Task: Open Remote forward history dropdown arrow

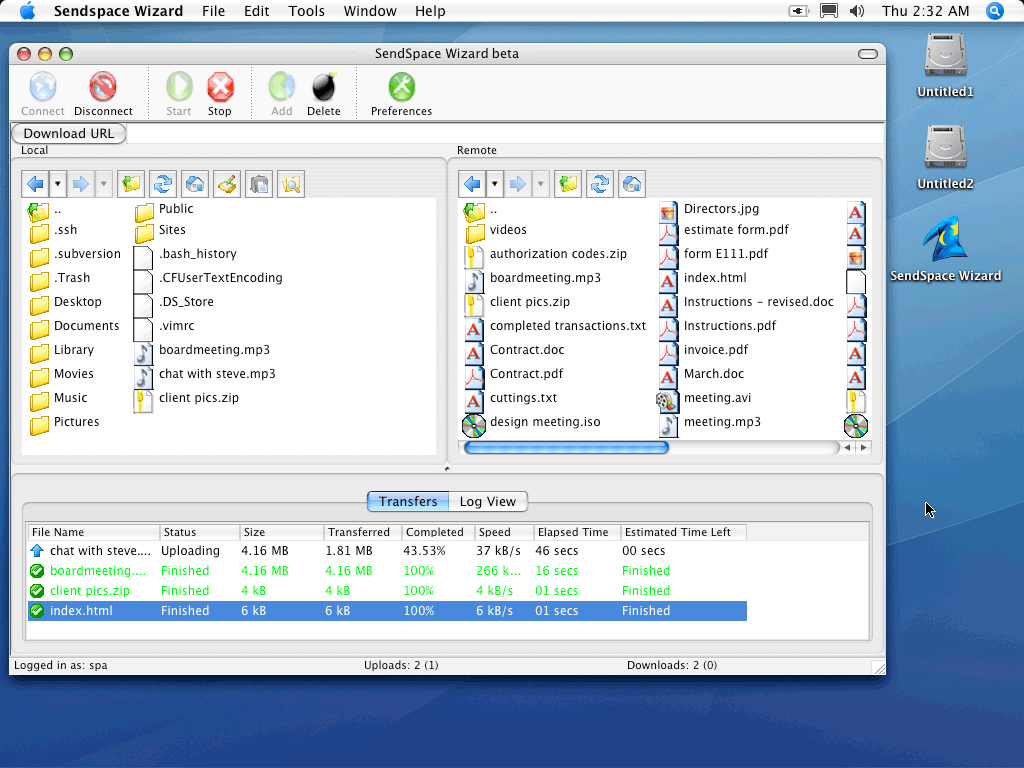Action: [x=540, y=184]
